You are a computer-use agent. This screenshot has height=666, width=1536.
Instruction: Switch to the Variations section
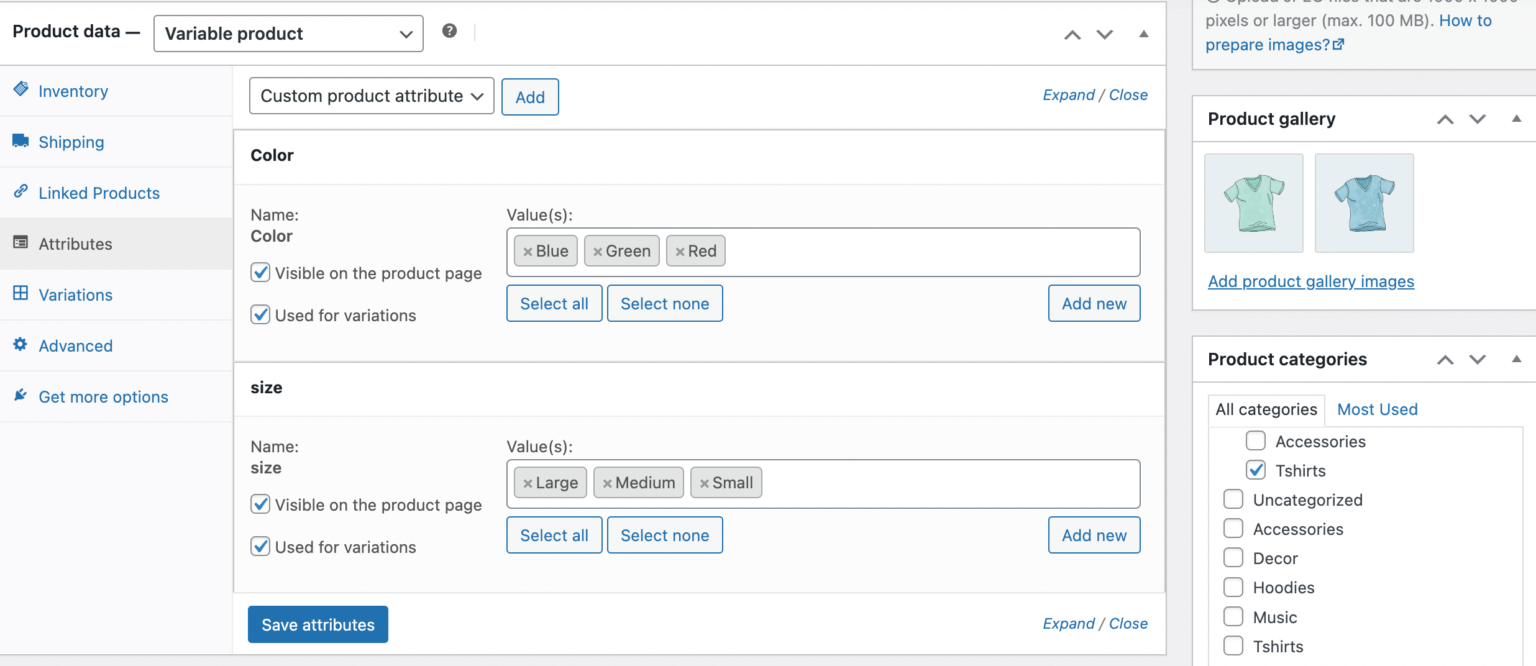(x=75, y=294)
